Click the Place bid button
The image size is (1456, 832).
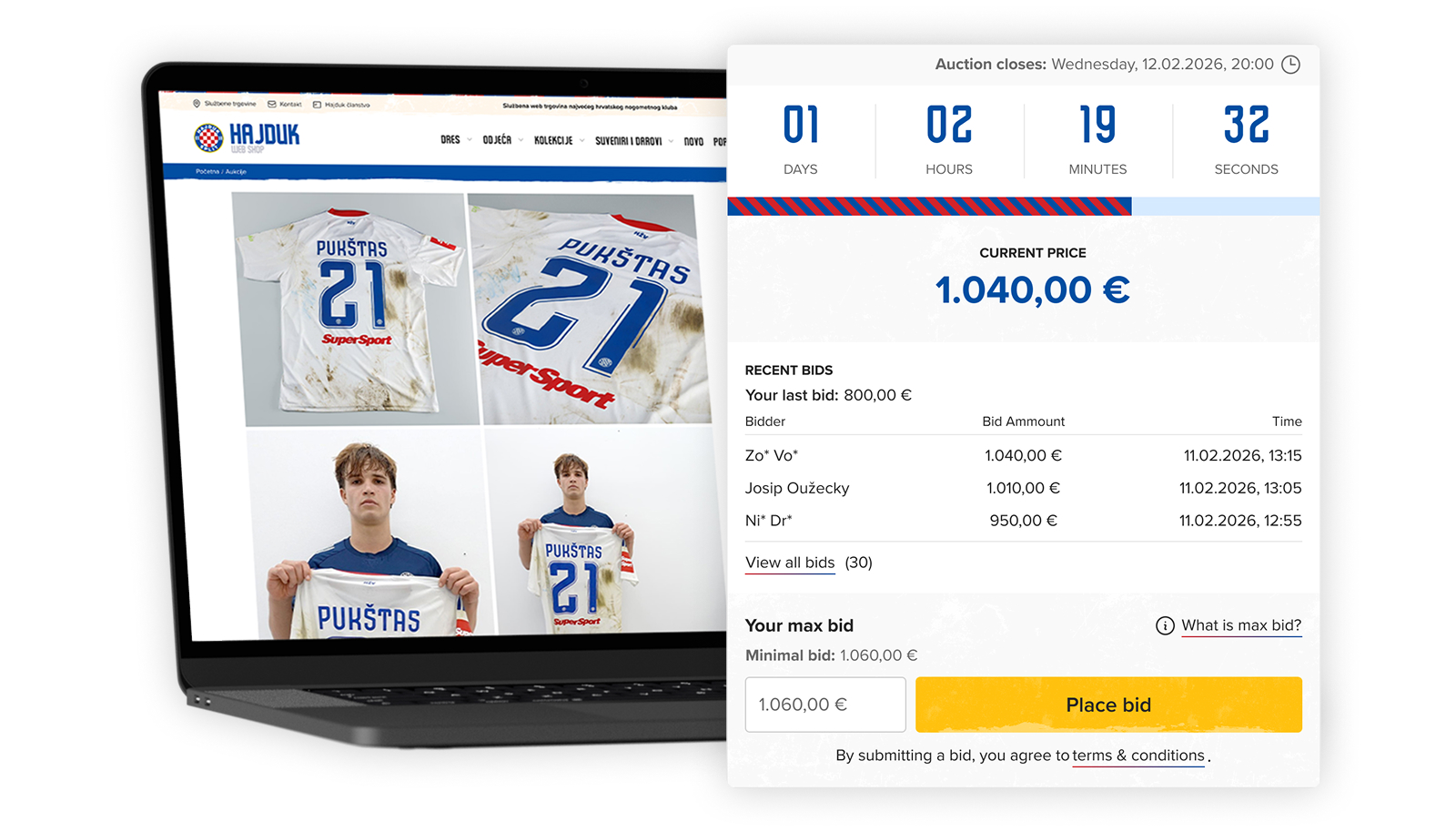pos(1108,705)
